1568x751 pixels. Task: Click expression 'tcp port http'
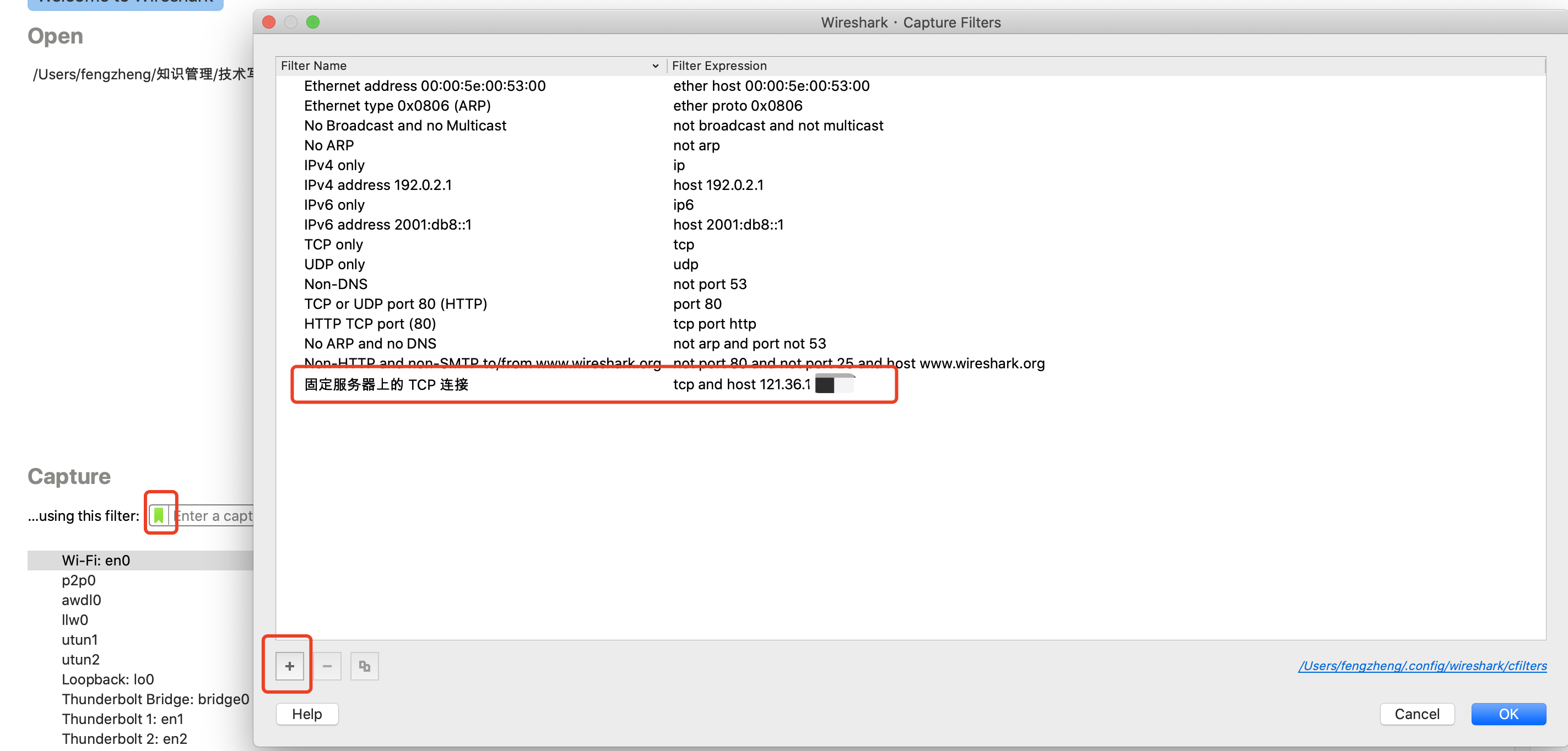pos(715,324)
